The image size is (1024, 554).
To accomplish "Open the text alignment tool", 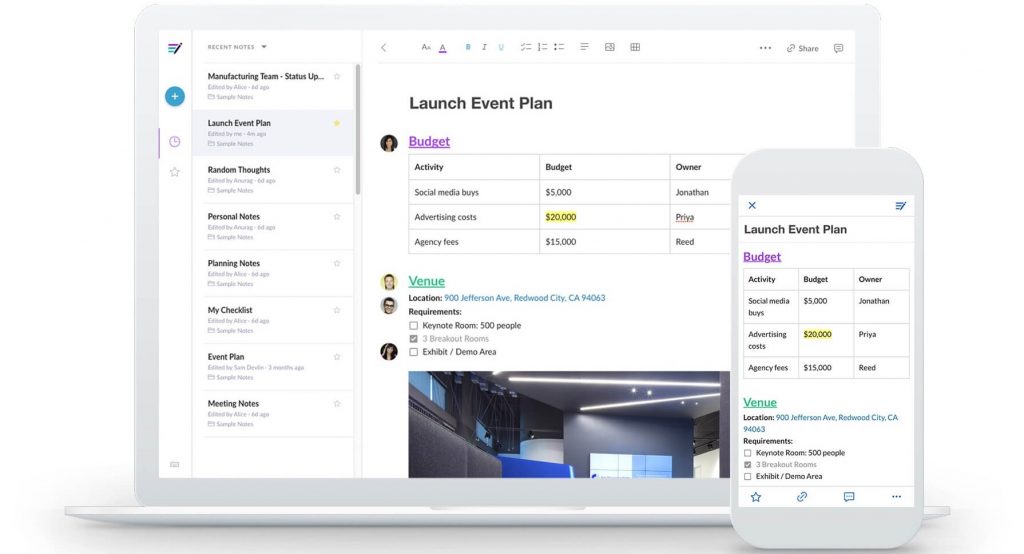I will (x=584, y=47).
